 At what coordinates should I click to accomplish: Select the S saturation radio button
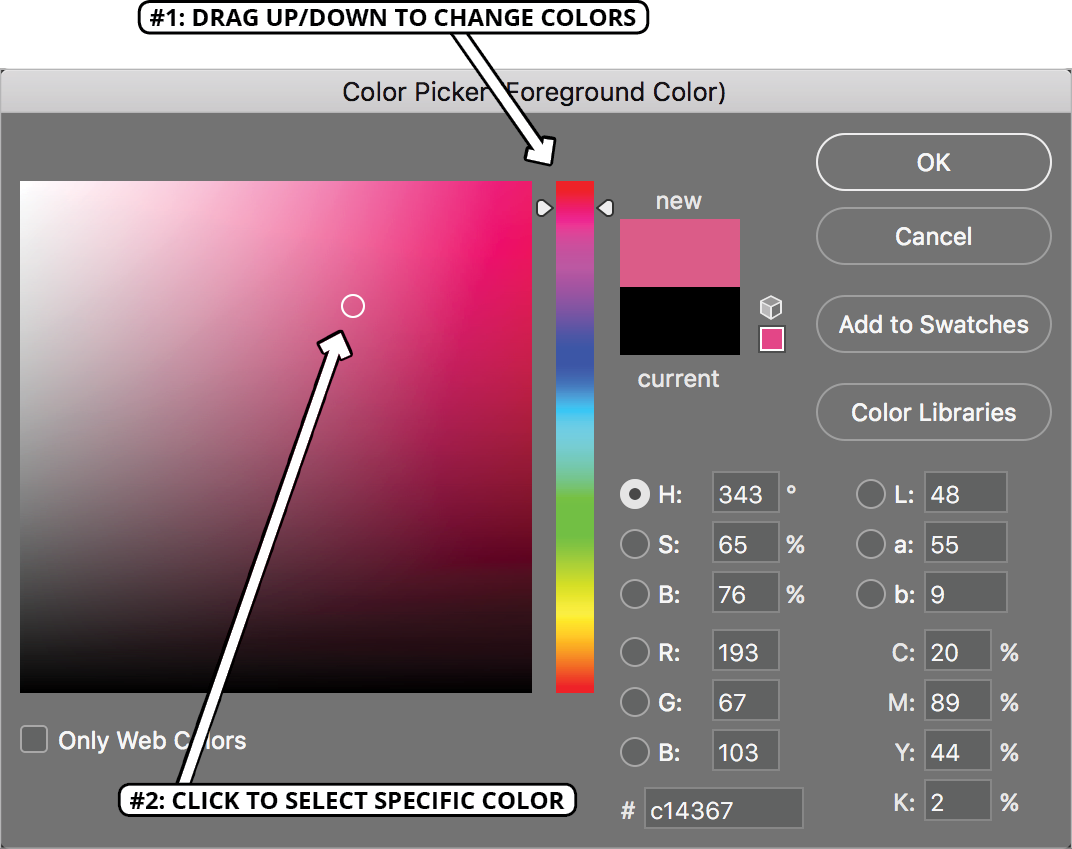[635, 544]
